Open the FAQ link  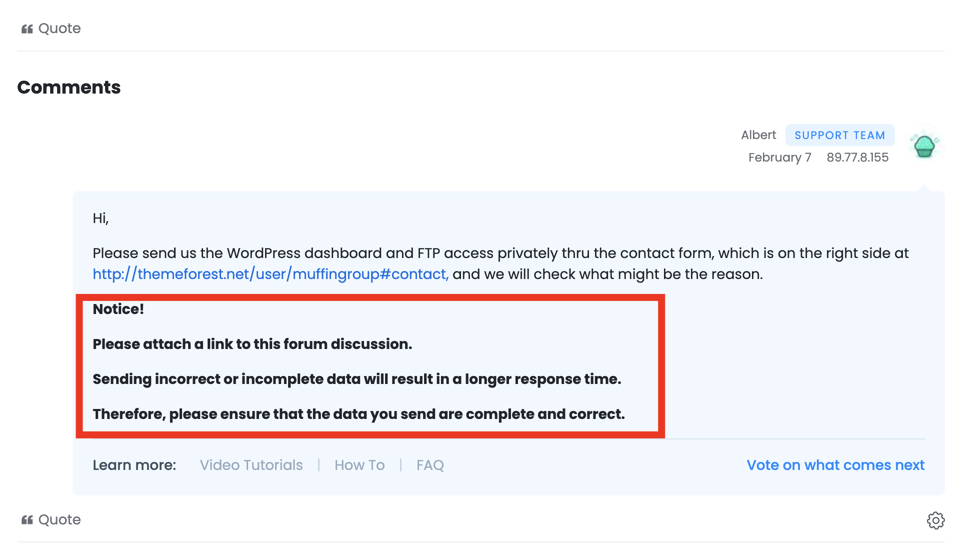click(x=430, y=465)
